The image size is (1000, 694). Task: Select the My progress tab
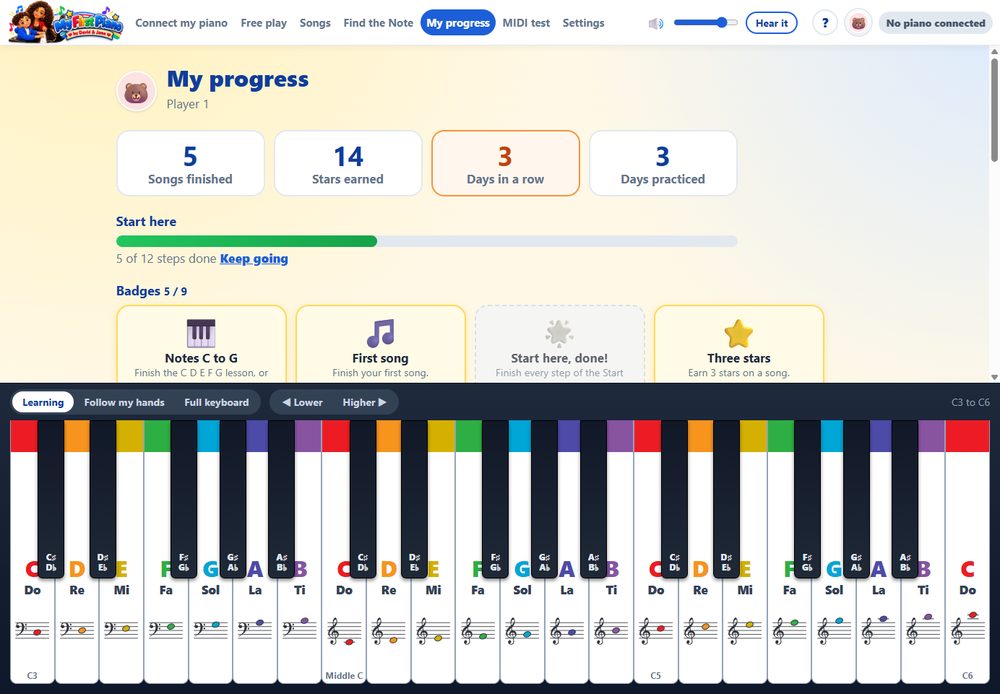458,23
